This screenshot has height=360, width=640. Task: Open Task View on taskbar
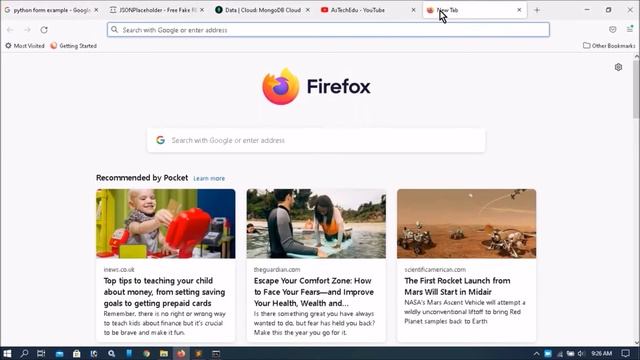tap(41, 353)
